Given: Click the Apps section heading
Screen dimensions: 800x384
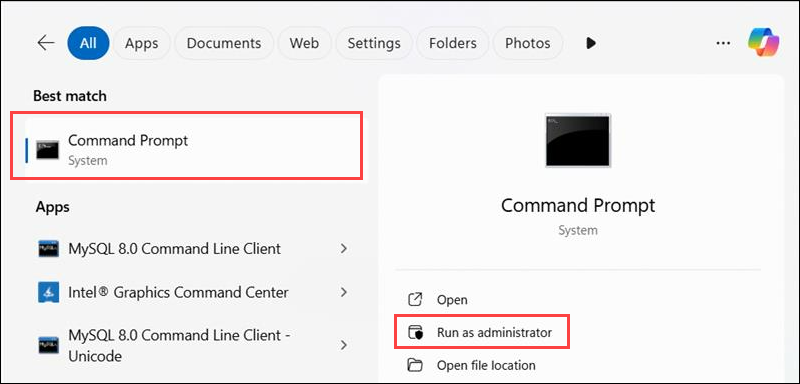Looking at the screenshot, I should click(x=53, y=207).
